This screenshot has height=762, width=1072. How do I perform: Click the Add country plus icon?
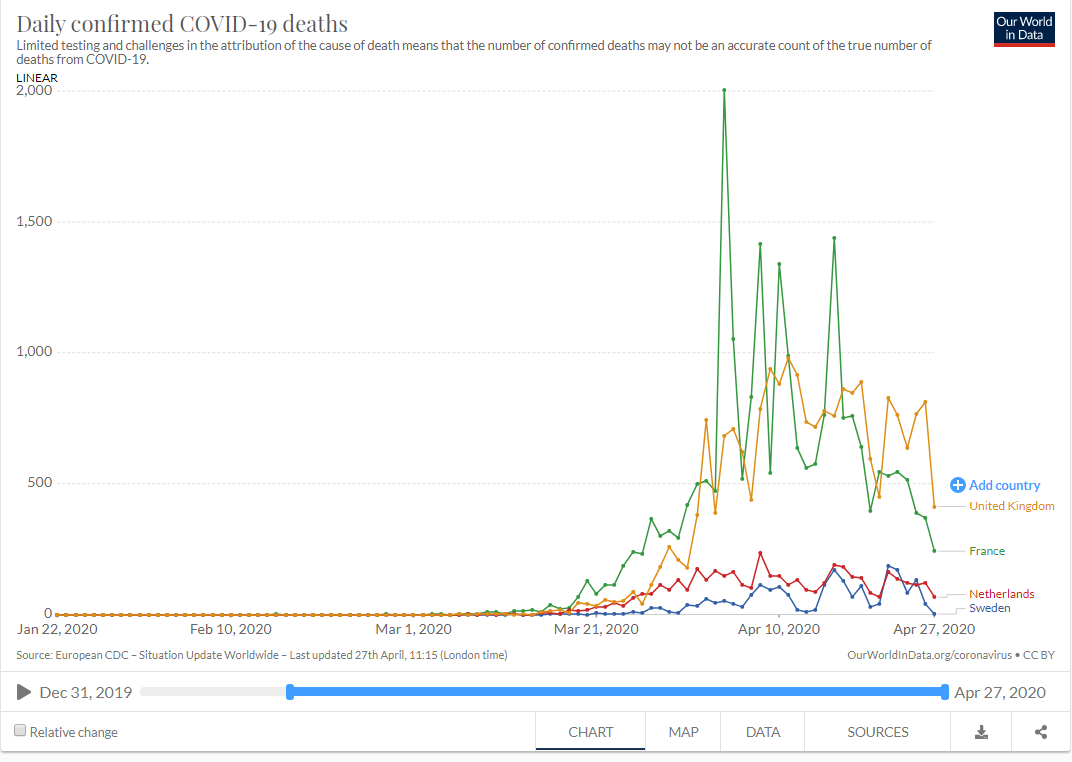tap(958, 485)
